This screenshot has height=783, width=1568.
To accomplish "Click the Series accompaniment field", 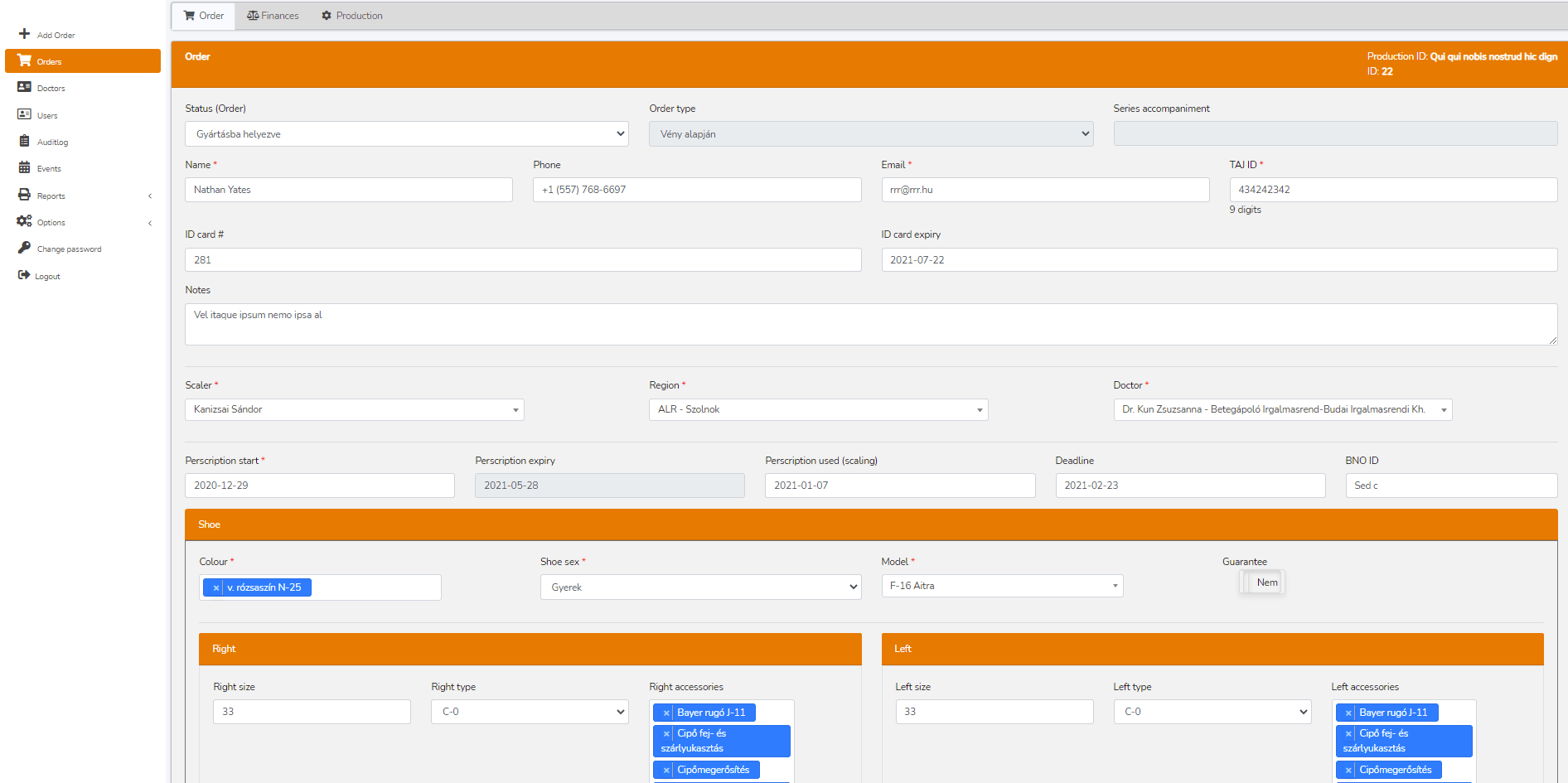I will (x=1335, y=134).
